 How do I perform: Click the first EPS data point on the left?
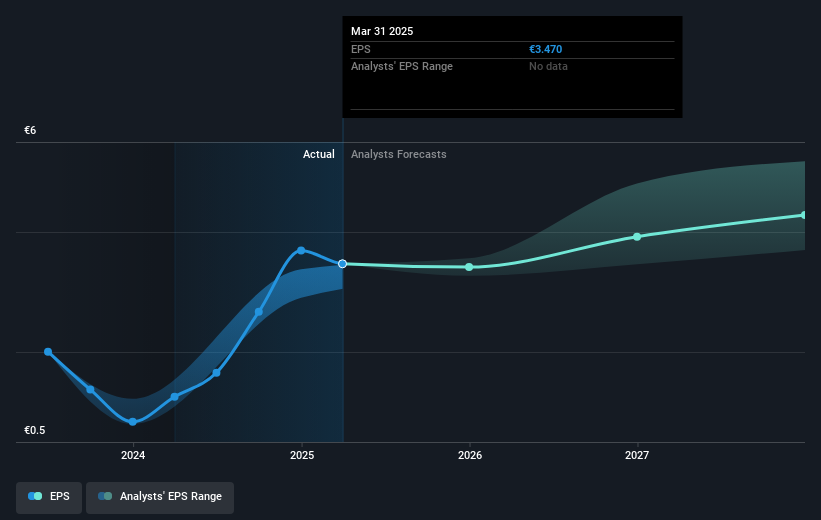(x=48, y=352)
